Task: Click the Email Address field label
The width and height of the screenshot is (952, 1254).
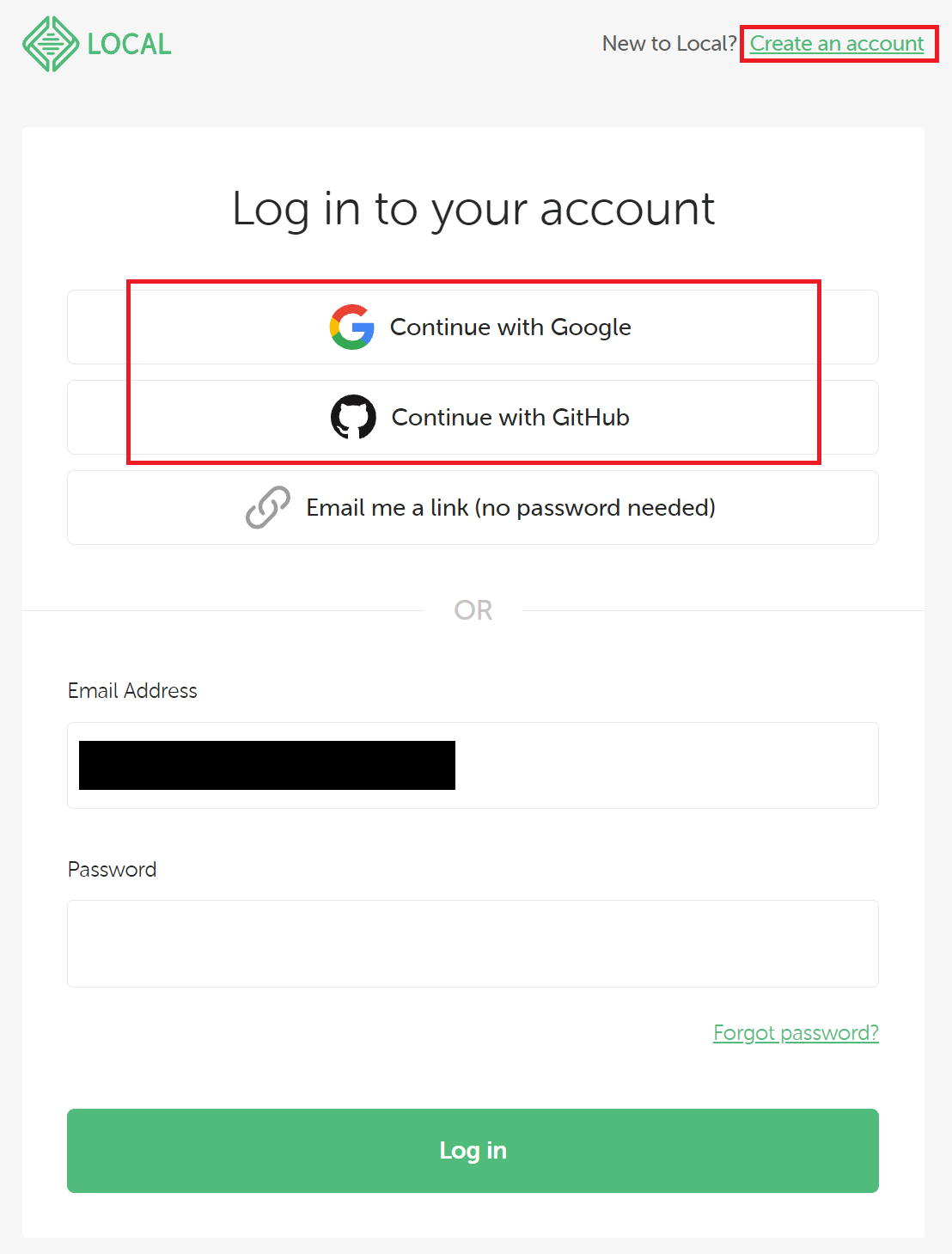Action: coord(132,690)
